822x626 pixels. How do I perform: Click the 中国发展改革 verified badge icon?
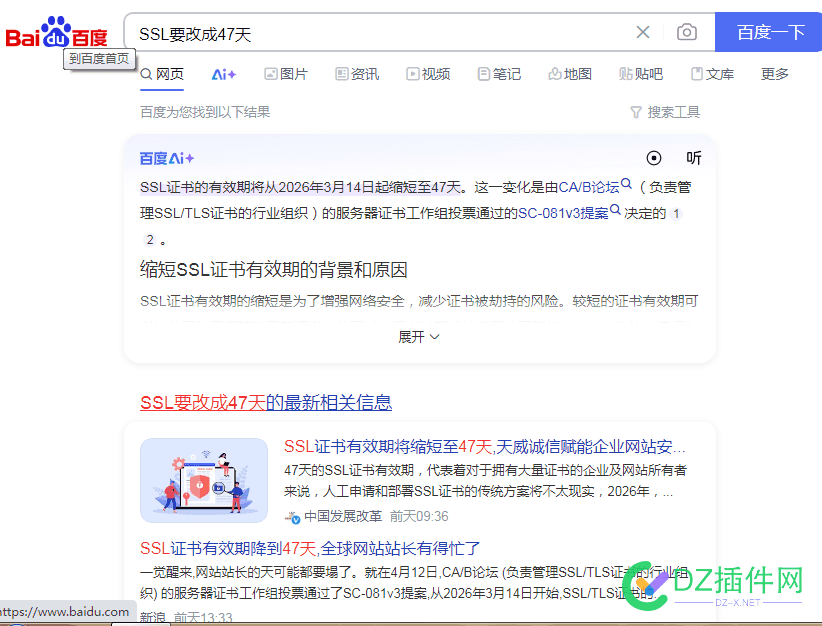(x=296, y=520)
